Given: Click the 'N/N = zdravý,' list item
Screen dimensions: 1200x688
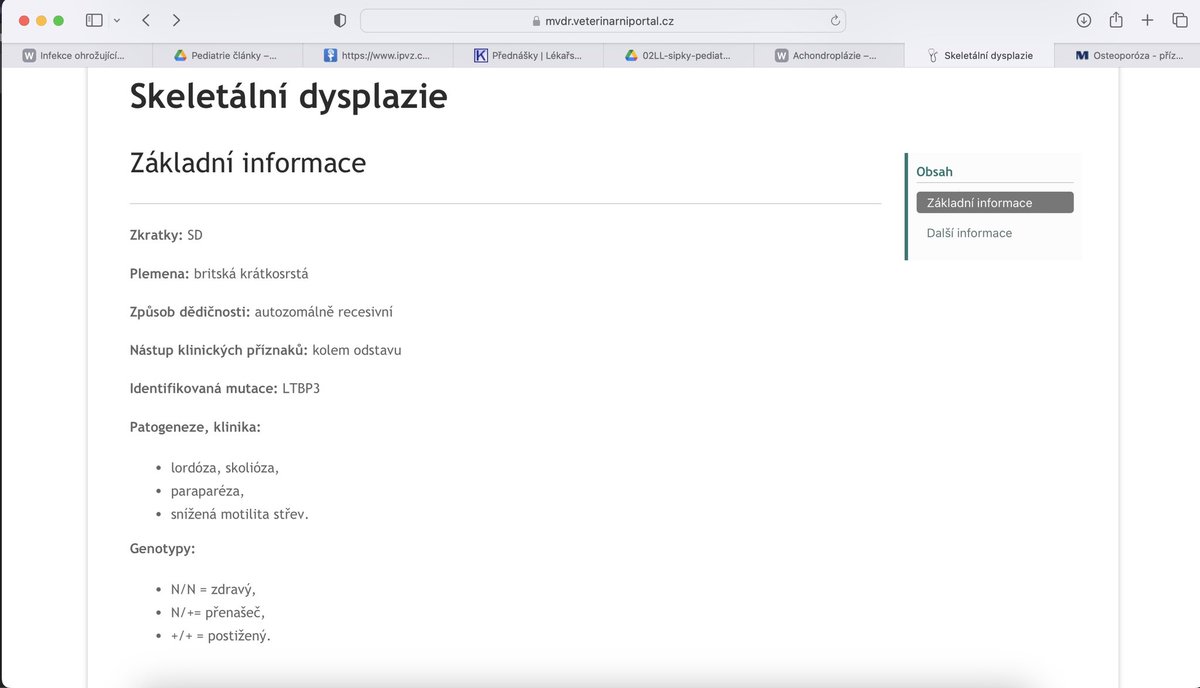Looking at the screenshot, I should [213, 589].
